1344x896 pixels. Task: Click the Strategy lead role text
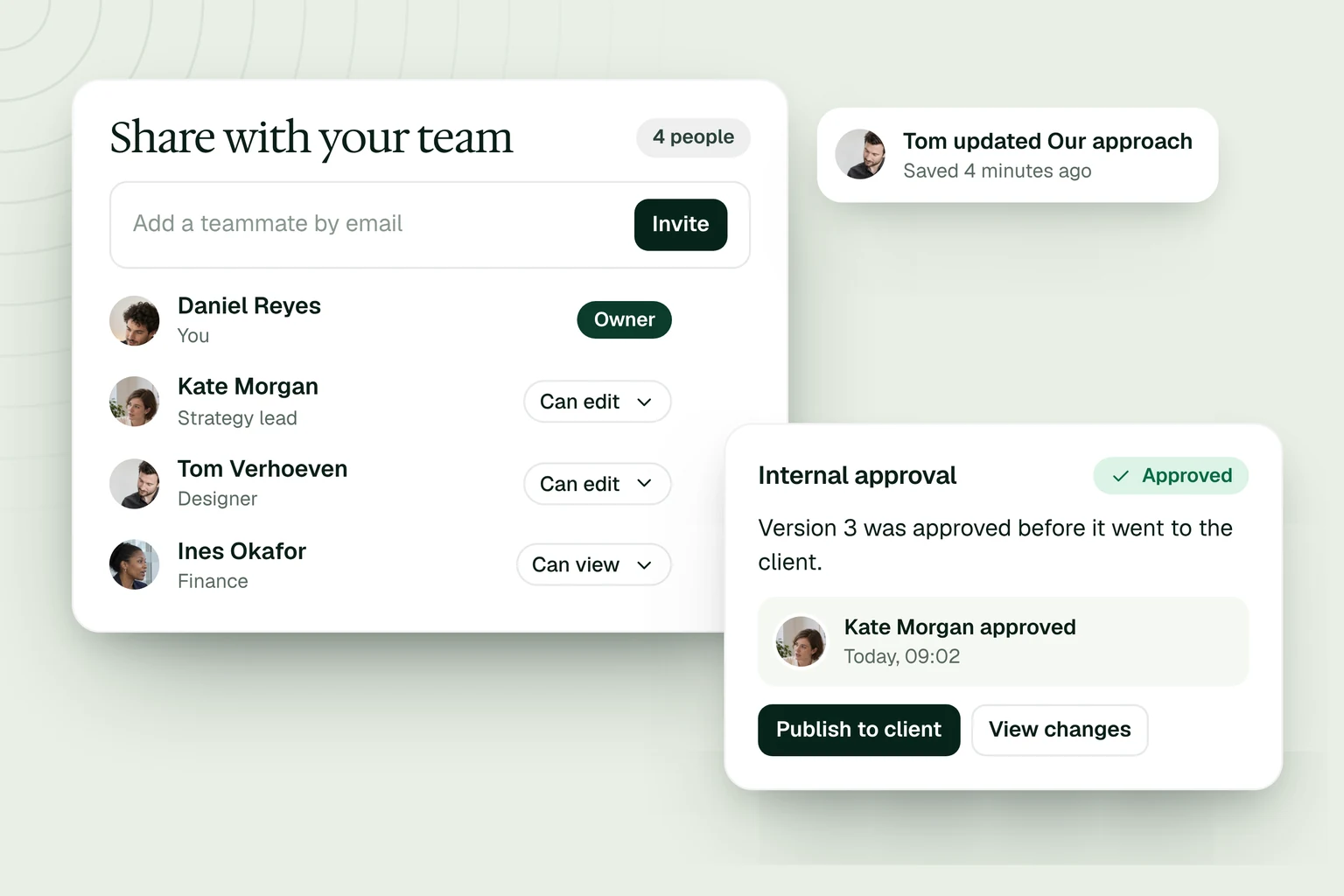(237, 418)
